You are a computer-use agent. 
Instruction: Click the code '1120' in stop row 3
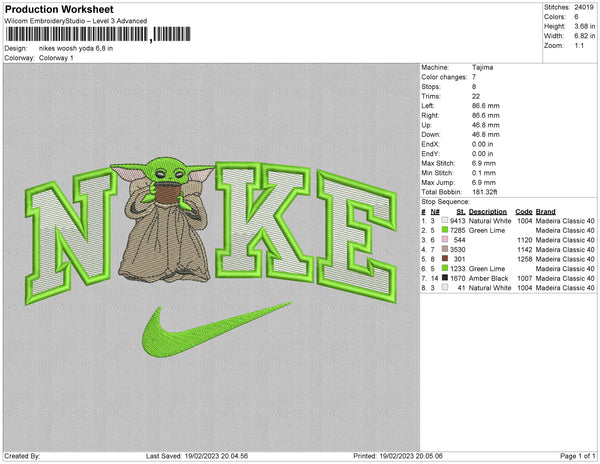pyautogui.click(x=525, y=240)
